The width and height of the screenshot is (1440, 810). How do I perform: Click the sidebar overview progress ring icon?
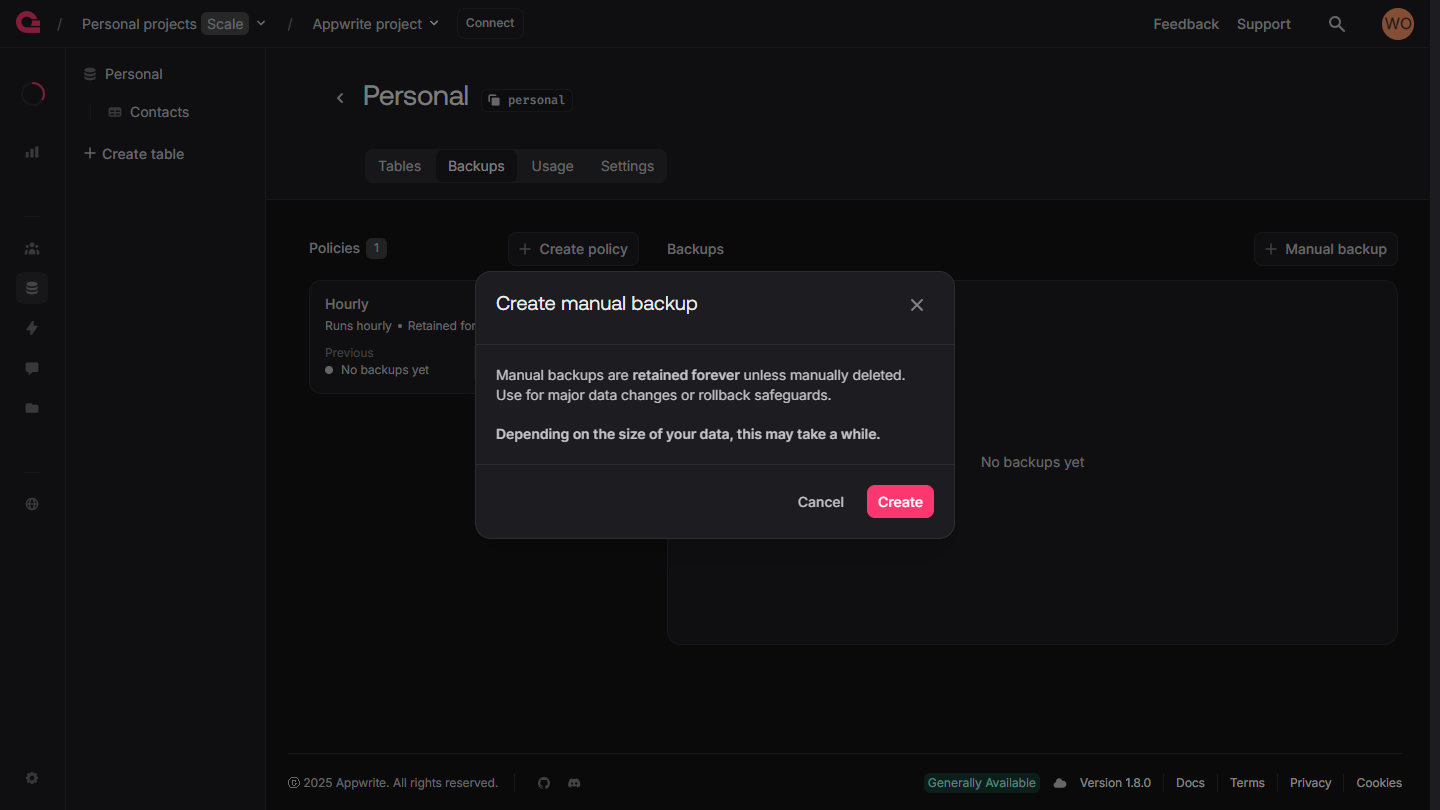(32, 94)
